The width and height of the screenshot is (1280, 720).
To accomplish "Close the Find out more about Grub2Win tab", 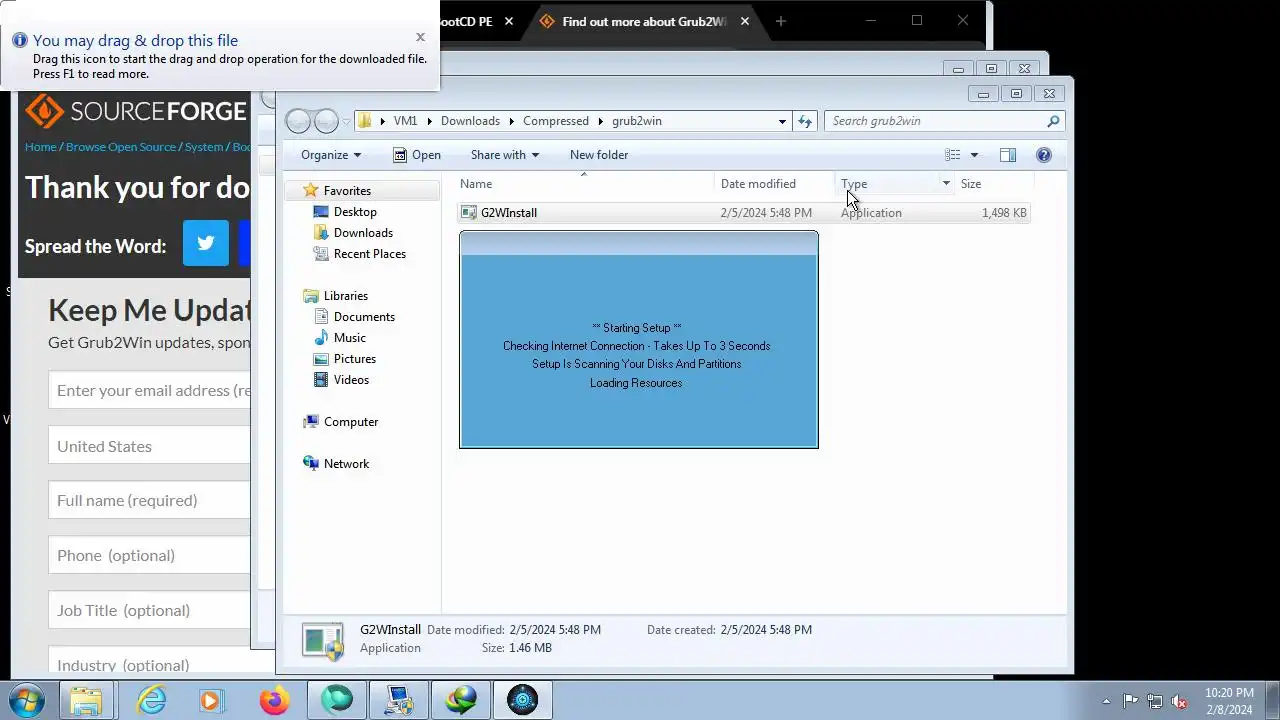I will coord(745,21).
